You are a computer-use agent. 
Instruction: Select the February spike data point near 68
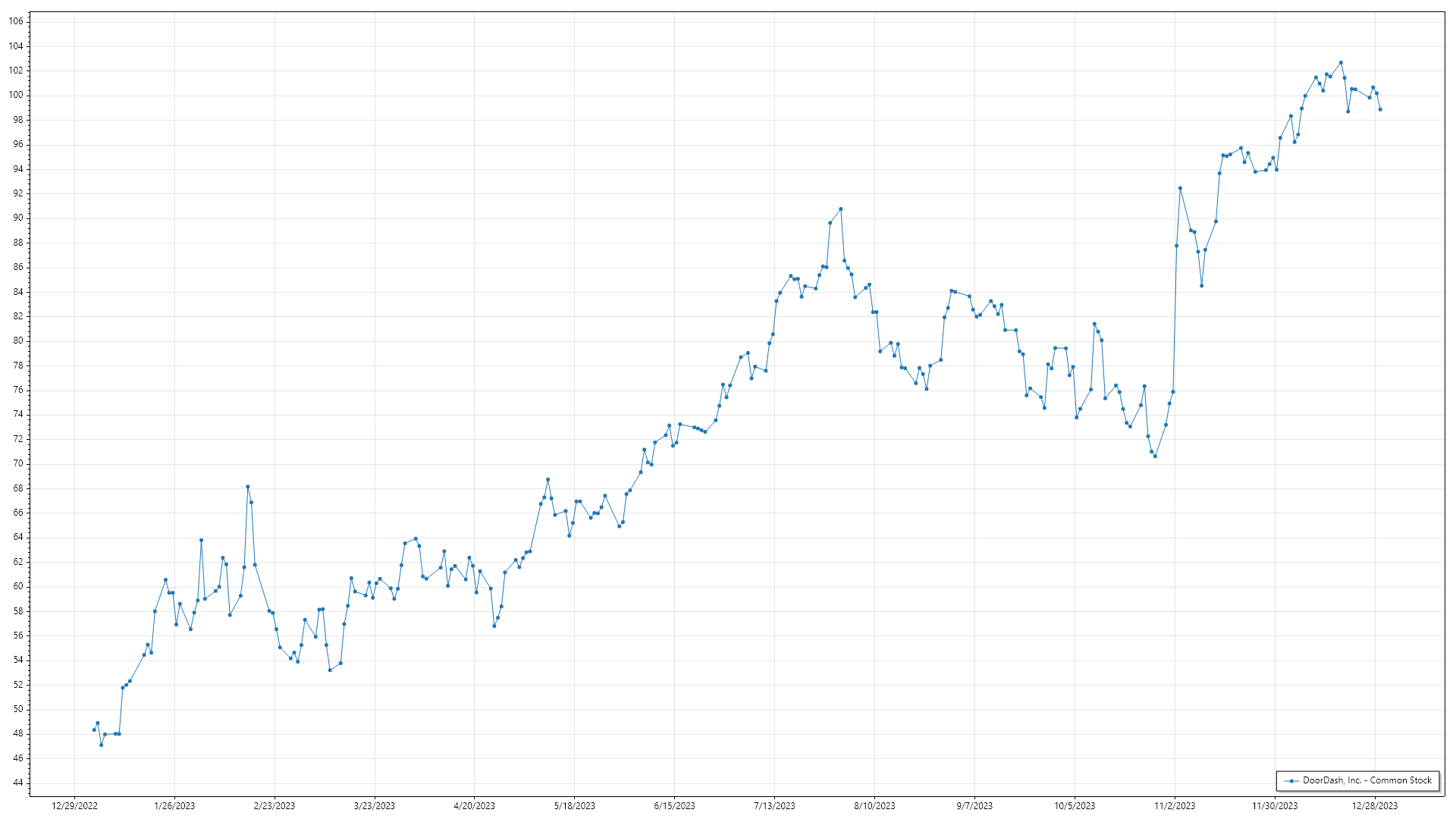[248, 487]
